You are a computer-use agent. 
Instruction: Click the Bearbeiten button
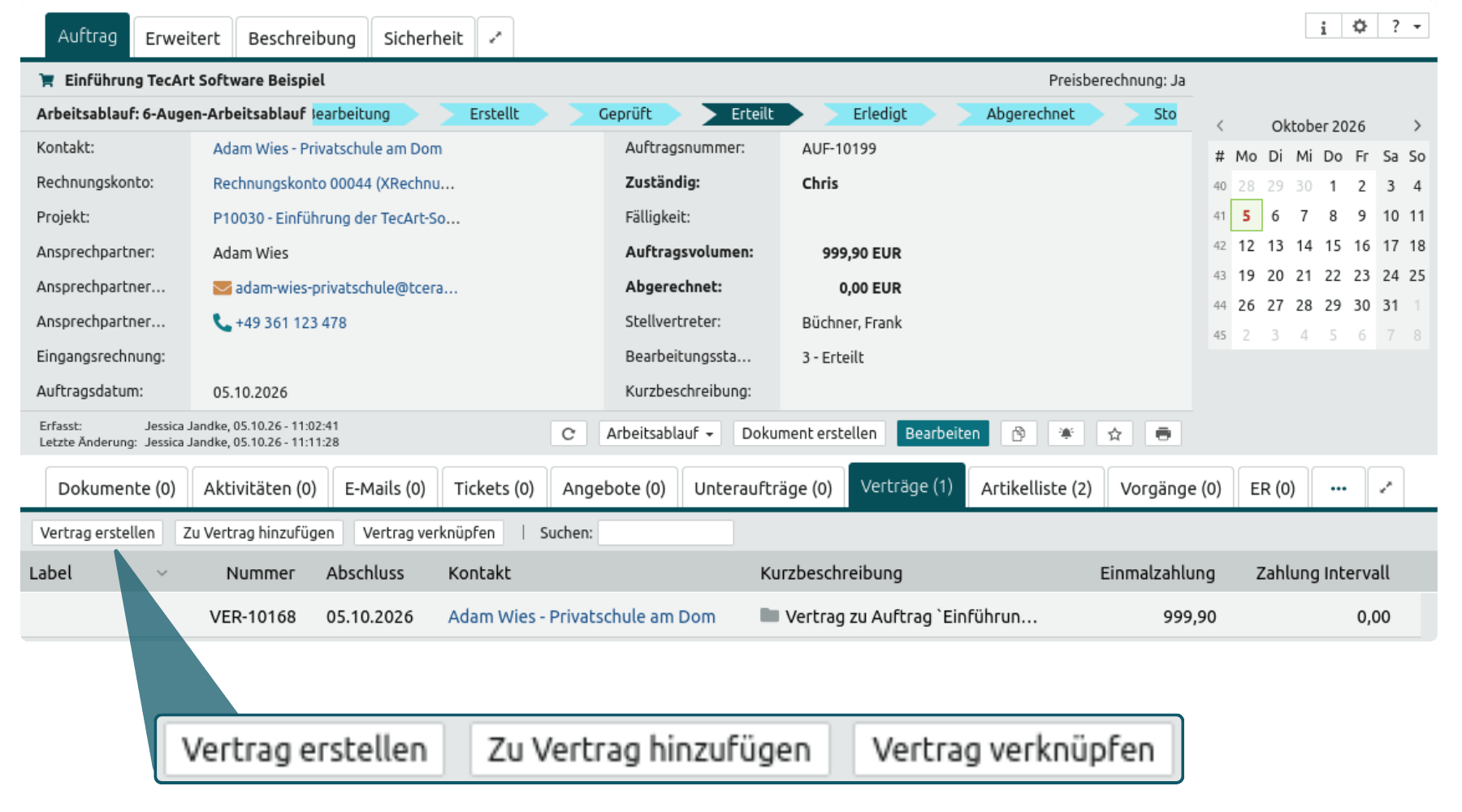[x=943, y=434]
